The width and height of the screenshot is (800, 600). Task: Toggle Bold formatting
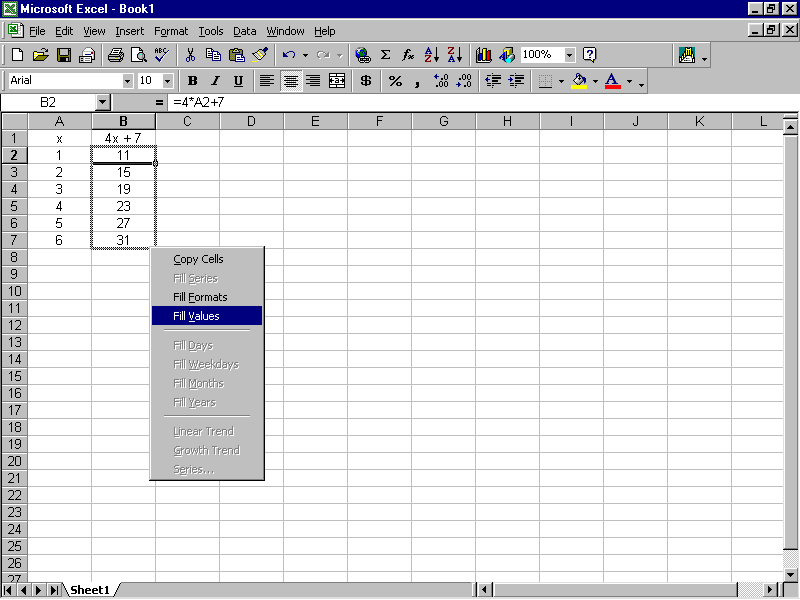click(192, 81)
